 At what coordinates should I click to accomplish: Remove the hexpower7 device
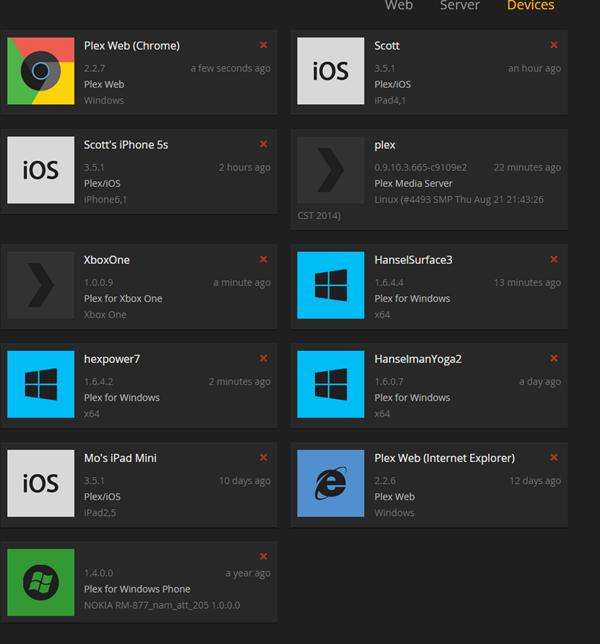[264, 358]
